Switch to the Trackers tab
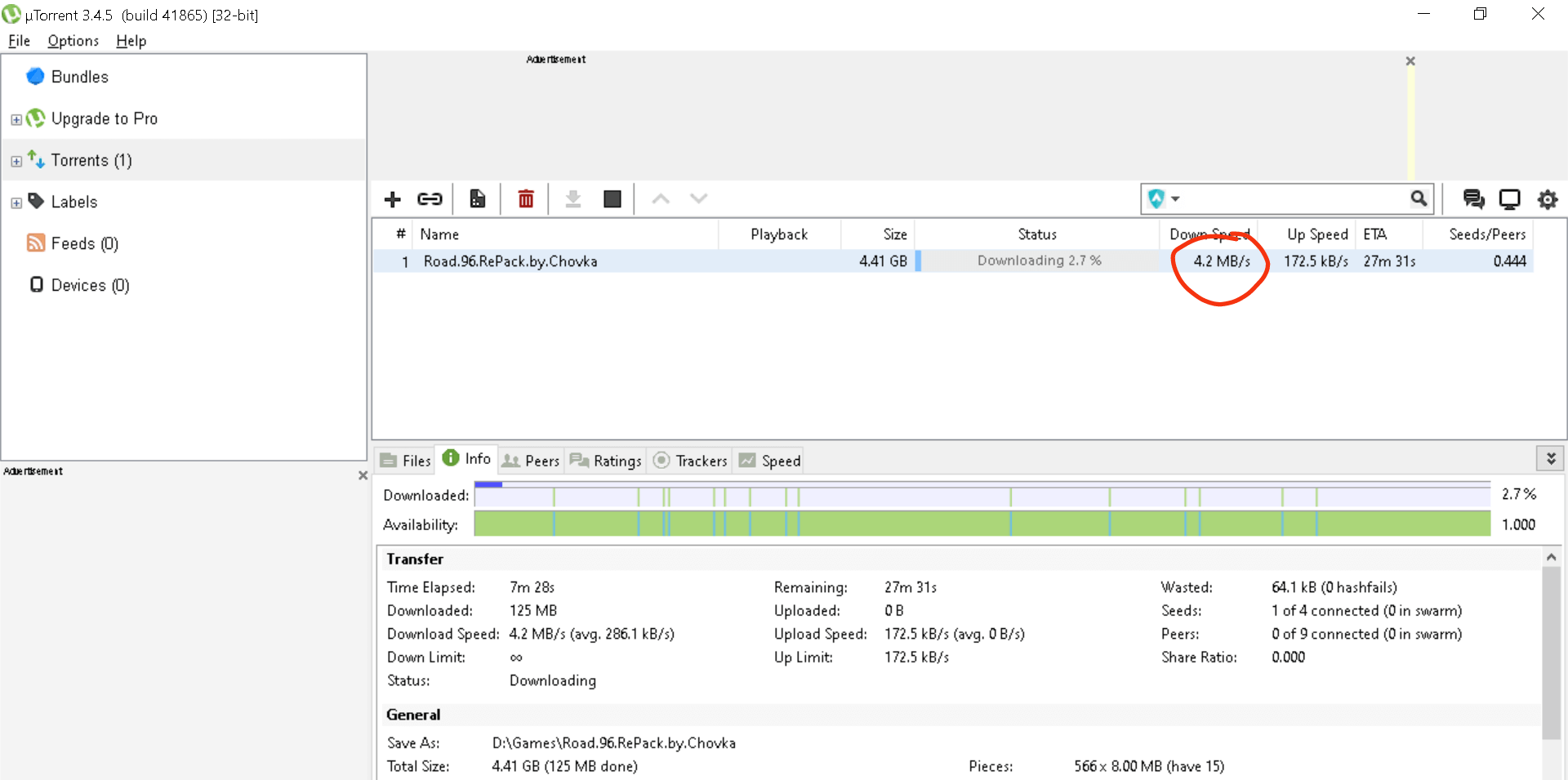1568x780 pixels. tap(691, 461)
